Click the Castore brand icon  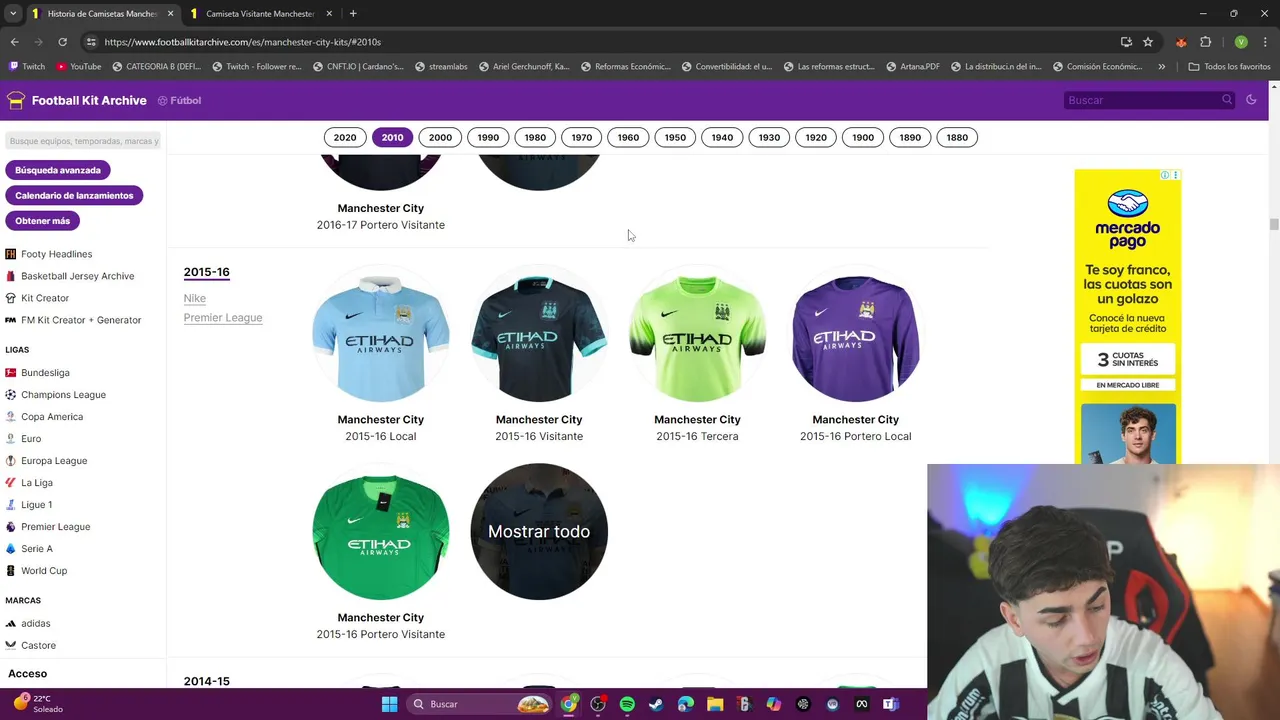coord(11,645)
